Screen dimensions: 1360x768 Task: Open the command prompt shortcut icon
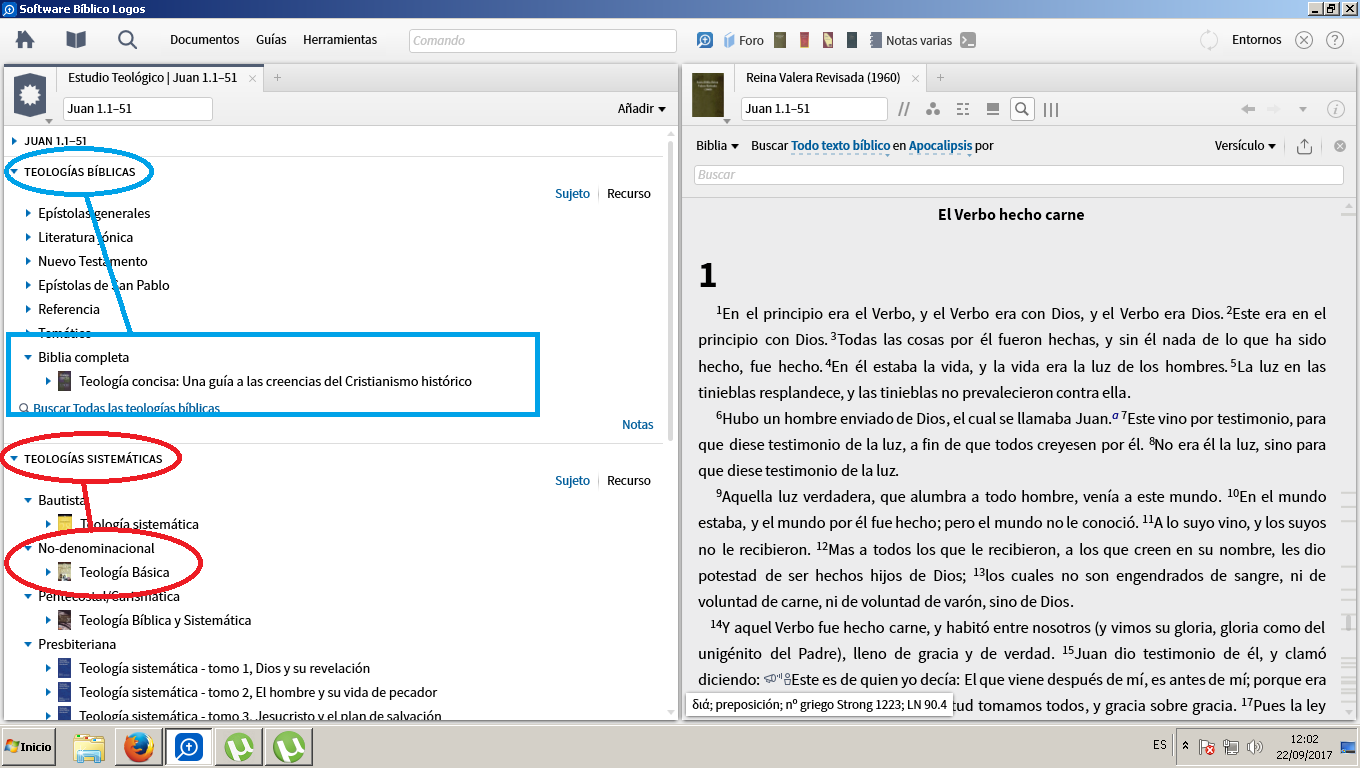point(968,40)
